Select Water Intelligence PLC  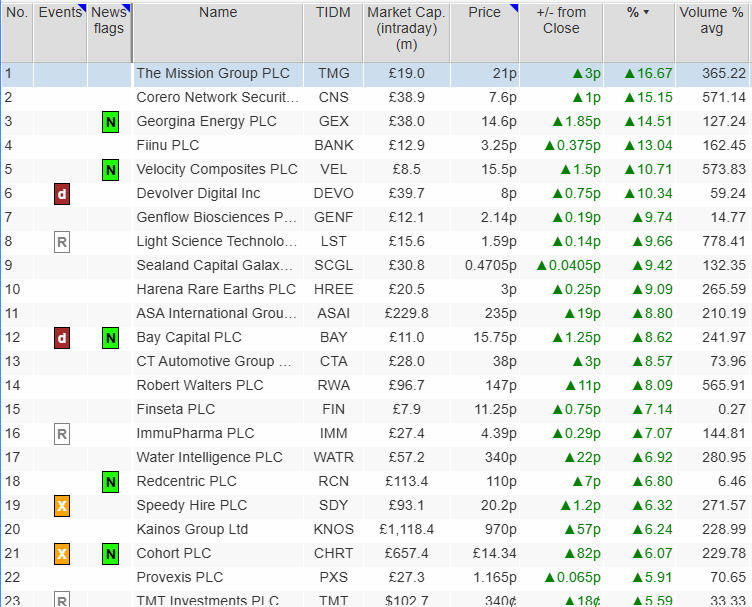click(x=209, y=457)
